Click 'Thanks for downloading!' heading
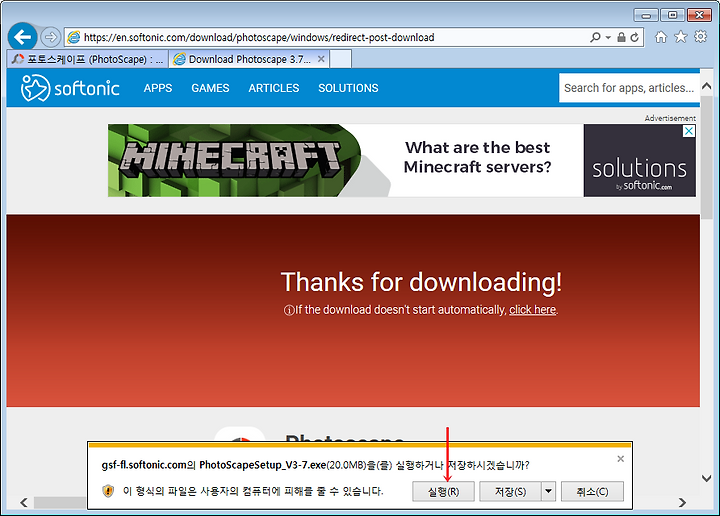This screenshot has height=516, width=720. [421, 282]
